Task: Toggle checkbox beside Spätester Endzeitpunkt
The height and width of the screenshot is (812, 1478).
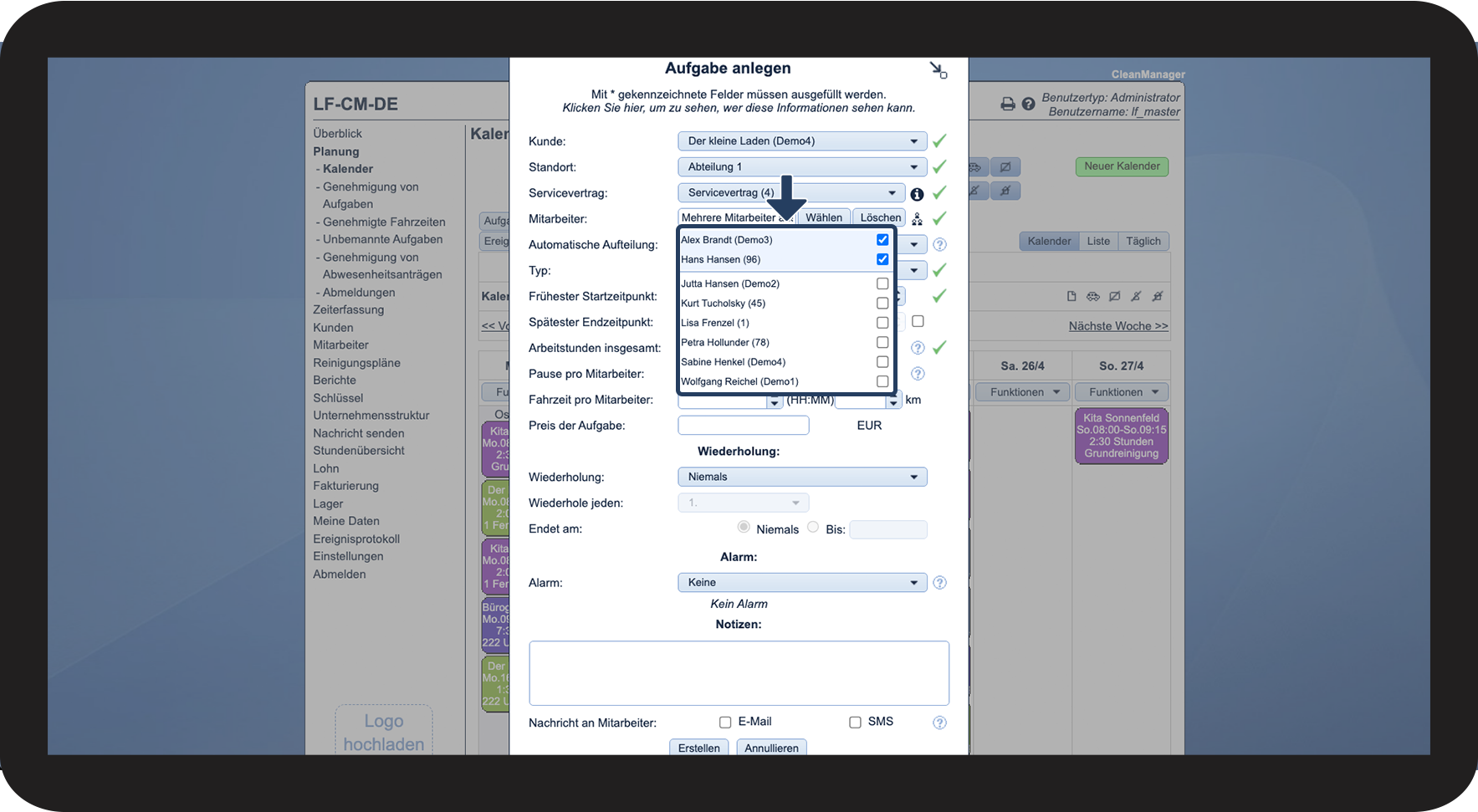Action: coord(918,321)
